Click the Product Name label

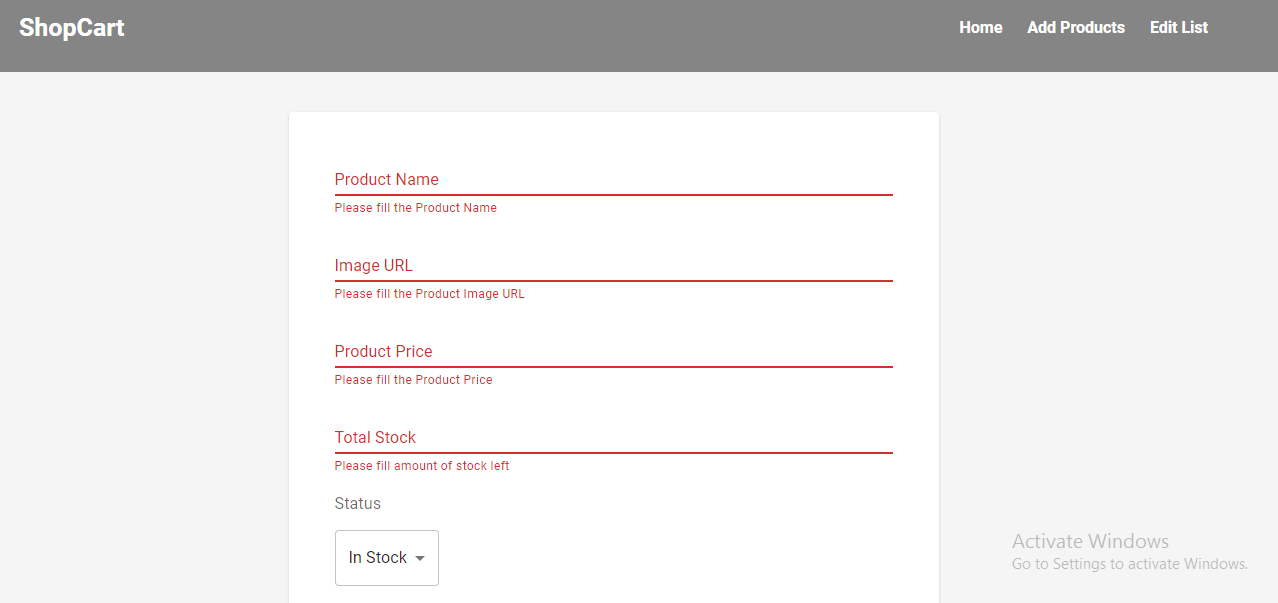[387, 179]
